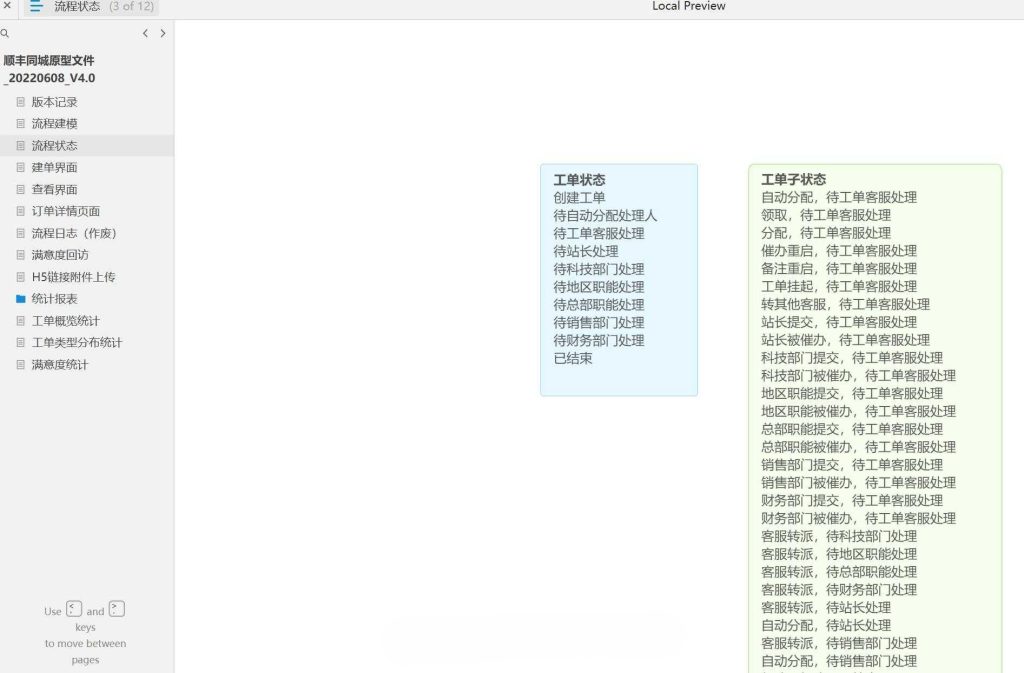Click the previous page arrow
This screenshot has height=673, width=1024.
[146, 33]
